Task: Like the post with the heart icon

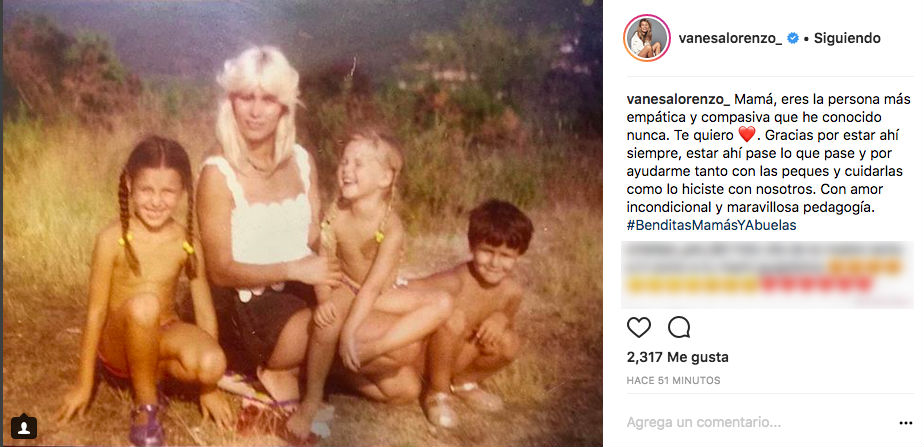Action: (x=639, y=327)
